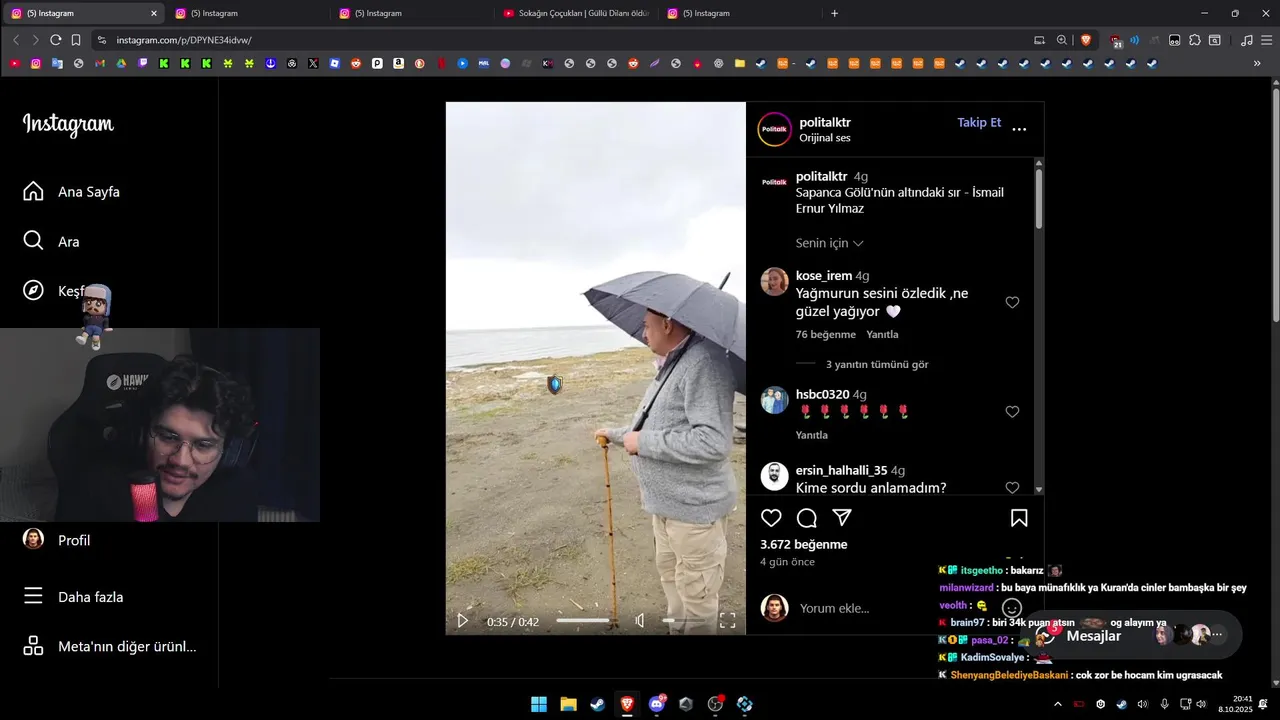Click the zoom magnifier in address bar
This screenshot has height=720, width=1280.
1062,40
